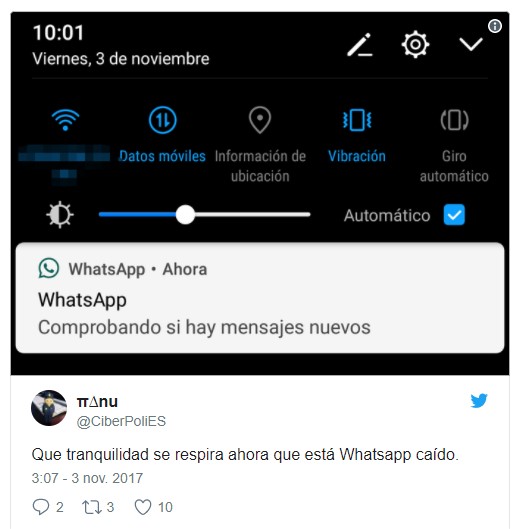
Task: Retweet using the retweet arrows icon
Action: pos(91,507)
